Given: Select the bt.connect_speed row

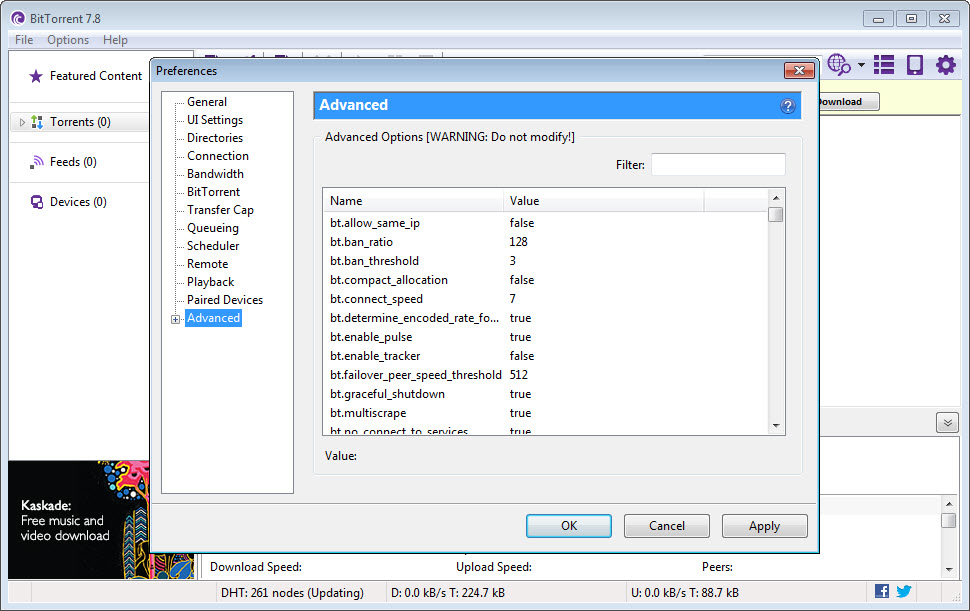Looking at the screenshot, I should (545, 299).
